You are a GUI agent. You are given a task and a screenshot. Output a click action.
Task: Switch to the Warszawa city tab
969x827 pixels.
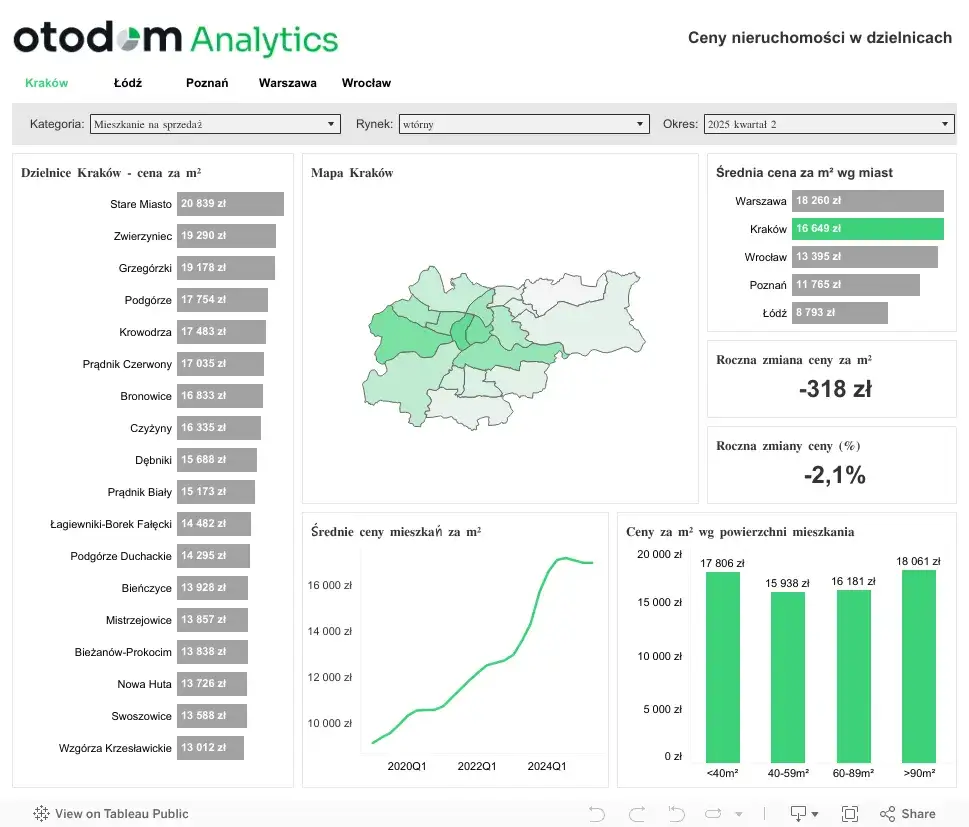click(287, 83)
